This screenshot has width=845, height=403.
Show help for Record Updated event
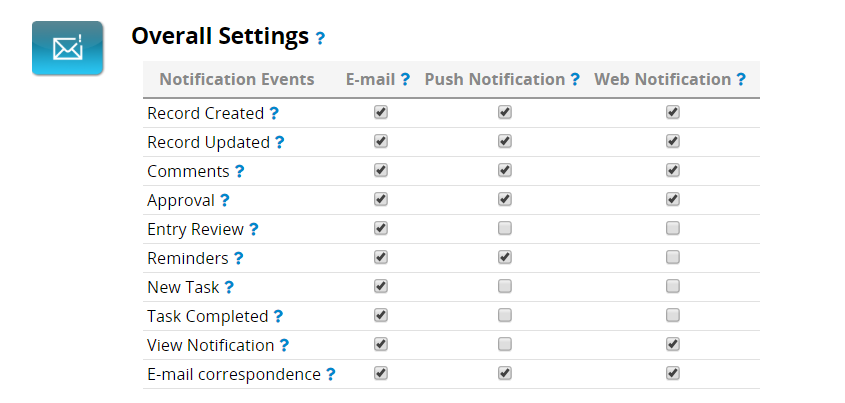[279, 142]
